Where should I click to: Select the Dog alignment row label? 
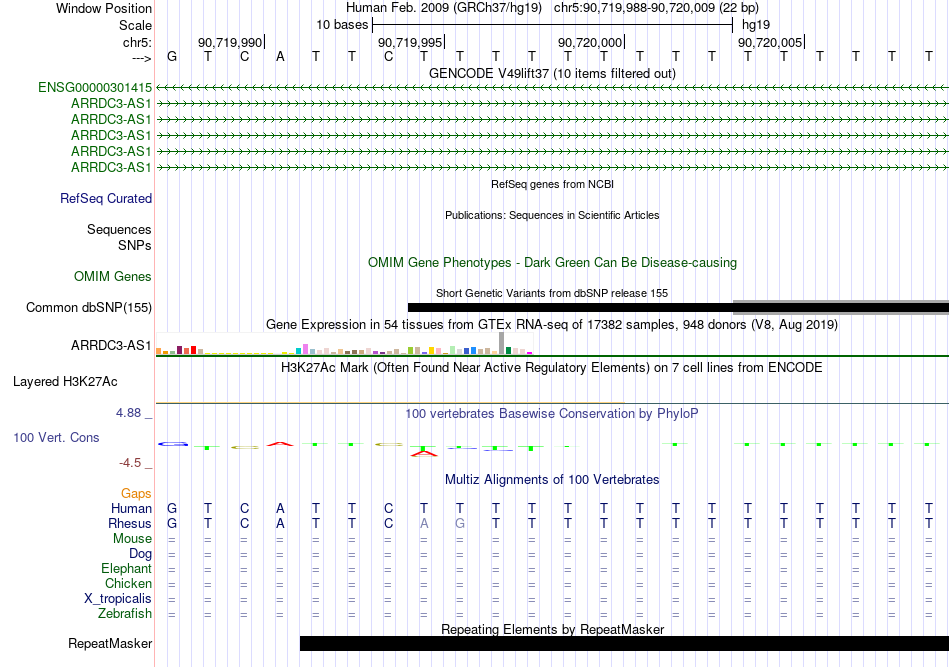pyautogui.click(x=140, y=553)
